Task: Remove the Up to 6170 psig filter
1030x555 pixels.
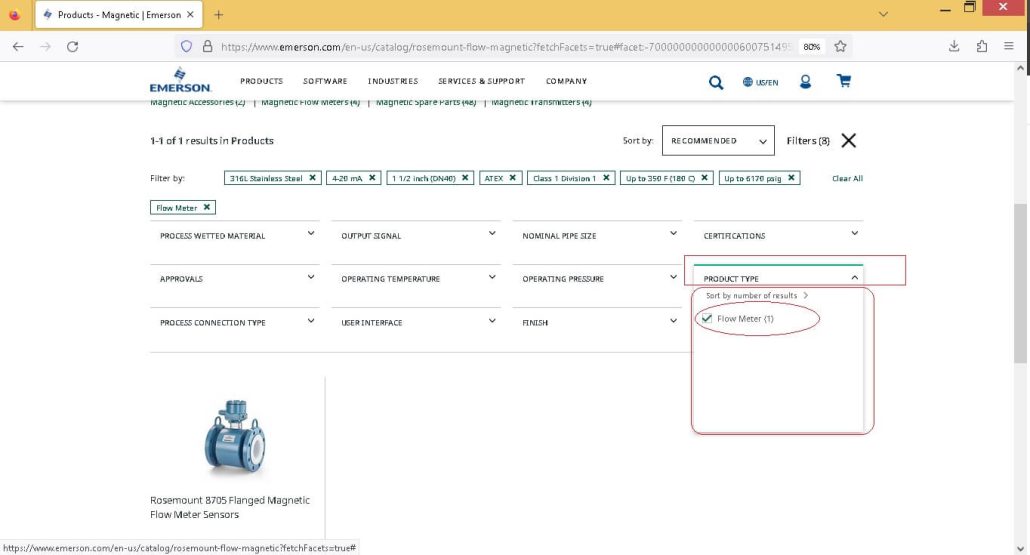Action: click(x=792, y=178)
